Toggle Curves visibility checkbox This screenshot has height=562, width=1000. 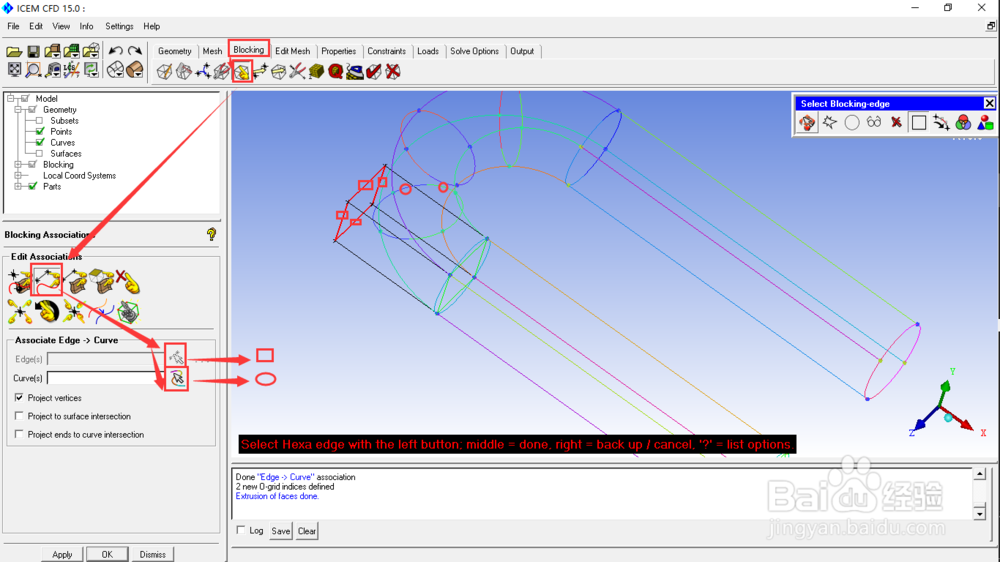[40, 142]
